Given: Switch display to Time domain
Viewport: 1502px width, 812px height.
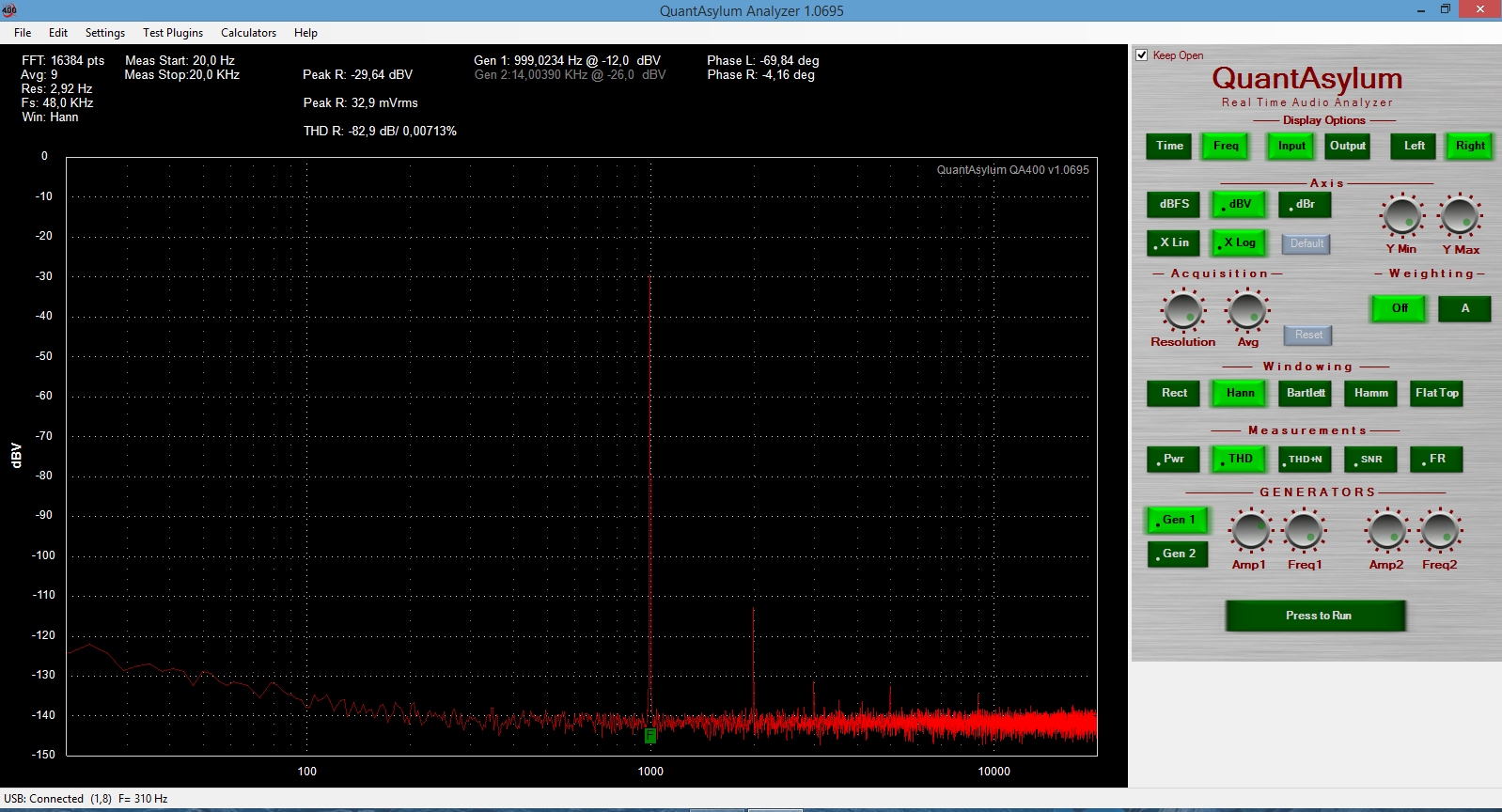Looking at the screenshot, I should coord(1169,146).
